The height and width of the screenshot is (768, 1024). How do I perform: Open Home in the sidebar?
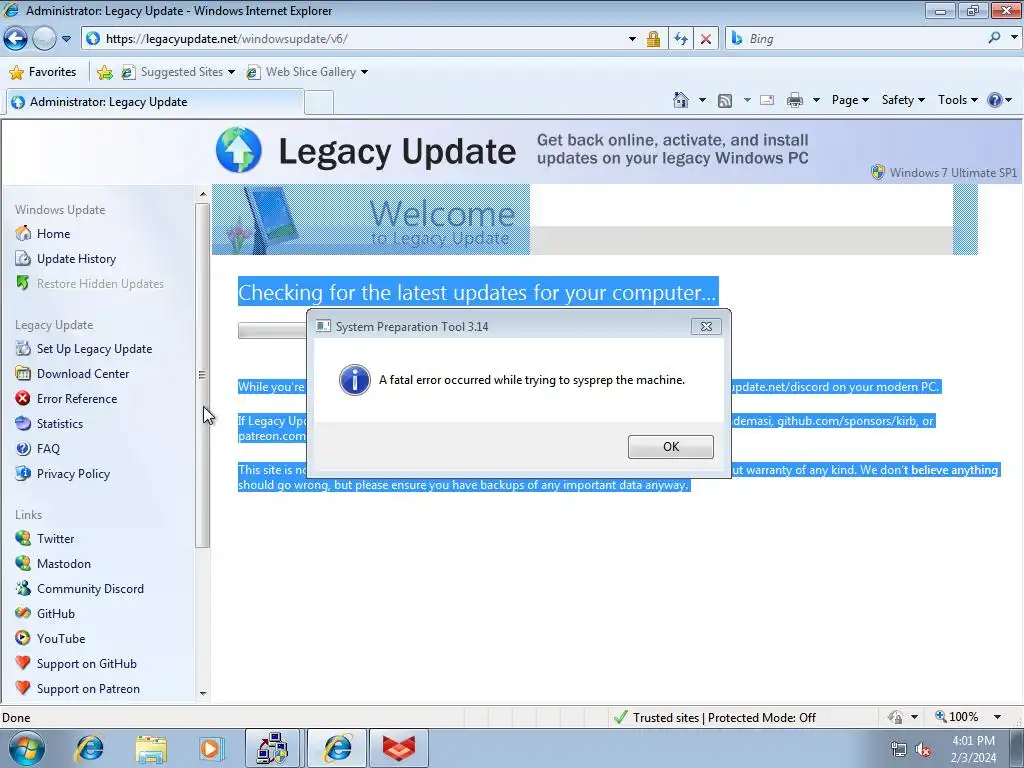[53, 234]
